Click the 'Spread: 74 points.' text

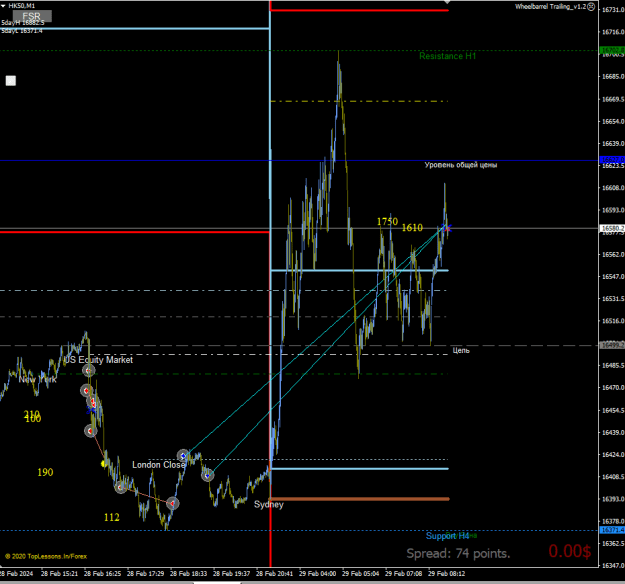(458, 553)
